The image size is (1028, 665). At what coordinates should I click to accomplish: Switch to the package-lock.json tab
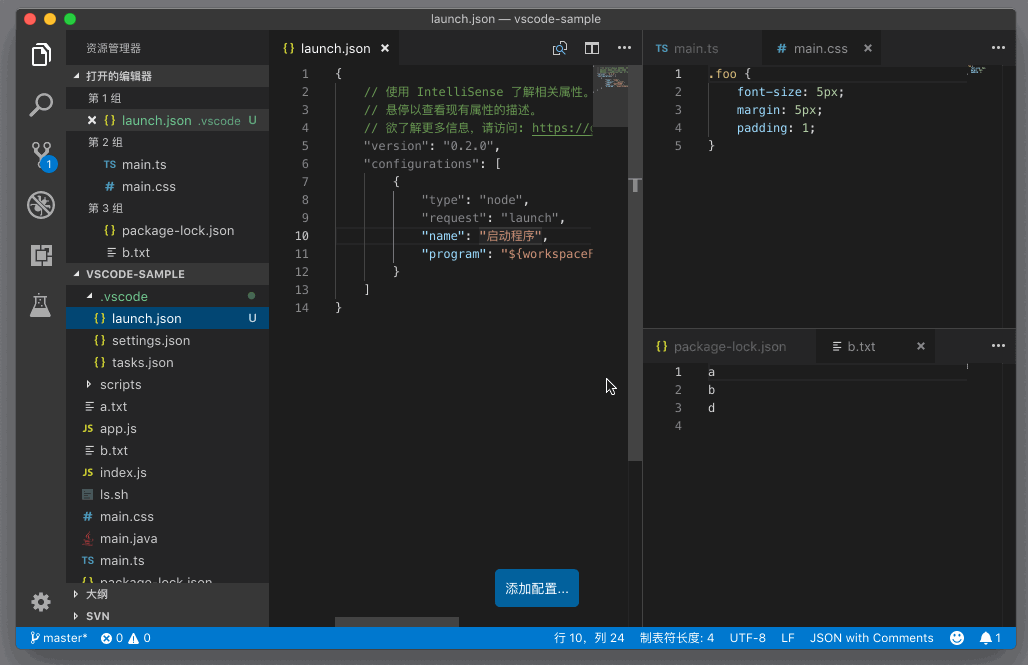click(729, 346)
